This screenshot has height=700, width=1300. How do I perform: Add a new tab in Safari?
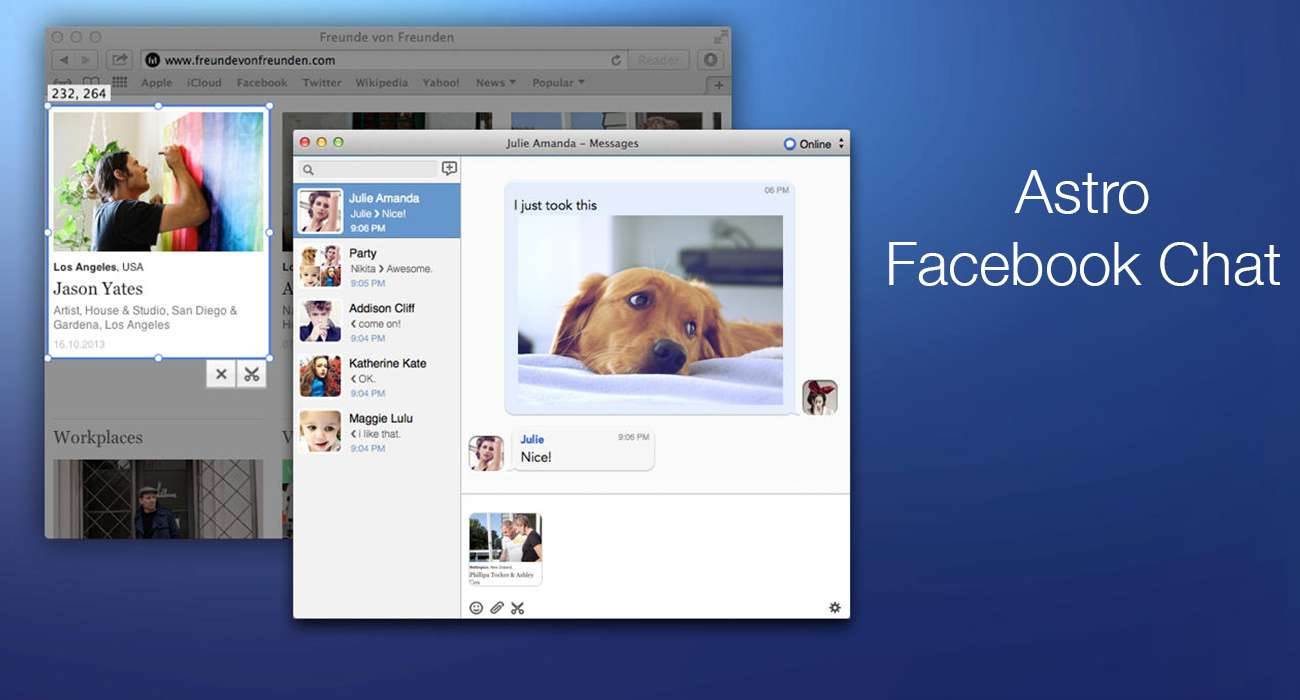719,86
